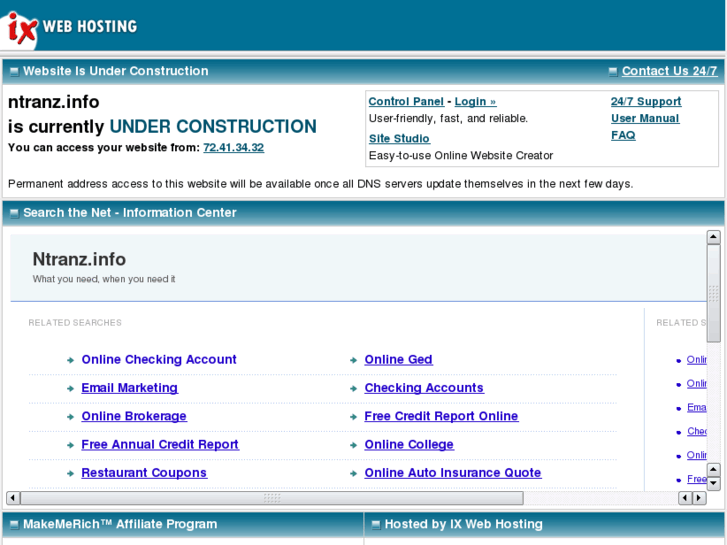Click the icon beside Search the Net
Viewport: 727px width, 545px height.
tap(14, 213)
